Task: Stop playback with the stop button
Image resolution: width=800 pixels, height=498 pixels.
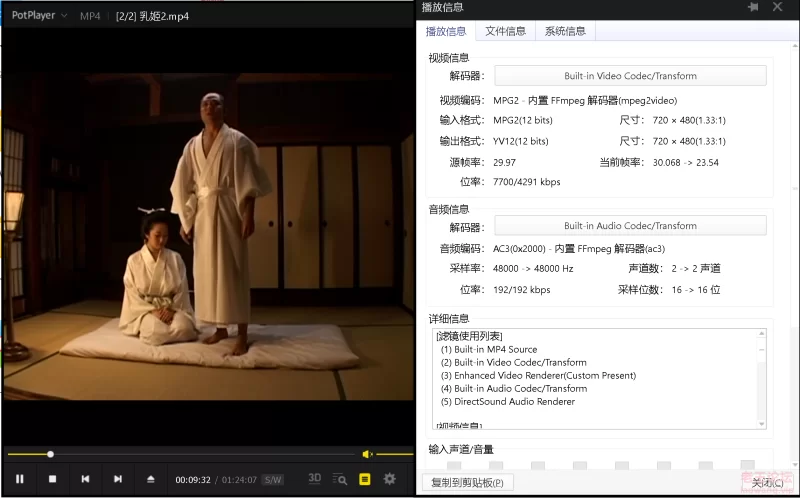Action: pos(52,479)
